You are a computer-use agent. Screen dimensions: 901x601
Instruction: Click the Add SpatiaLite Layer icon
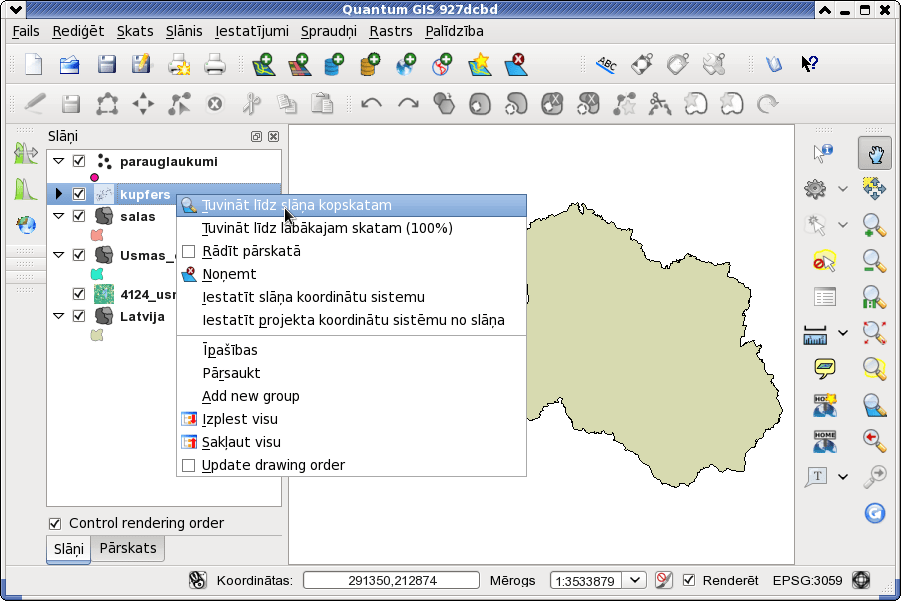[x=370, y=64]
